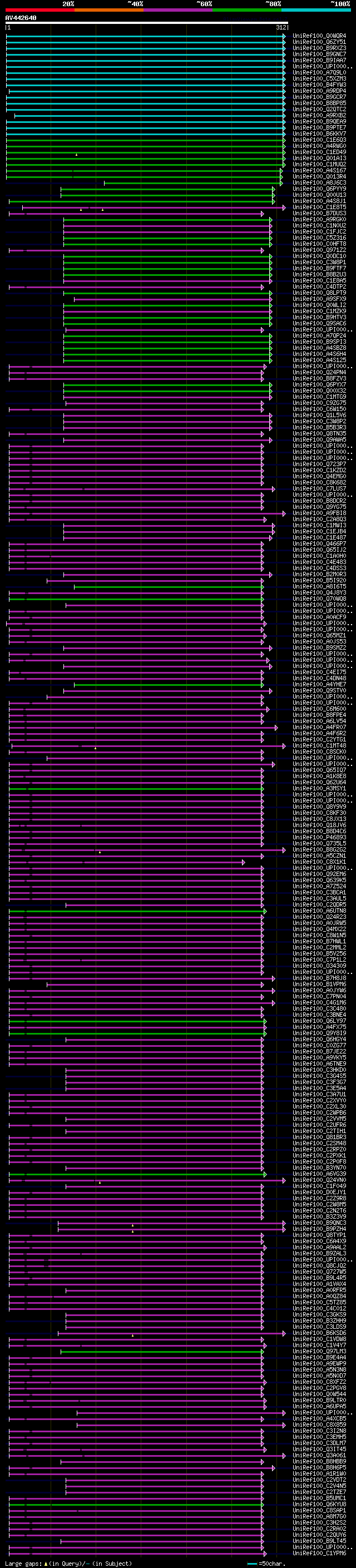Select the UniRef100_Q6ZY51 hit label
356x1568 pixels.
[319, 42]
